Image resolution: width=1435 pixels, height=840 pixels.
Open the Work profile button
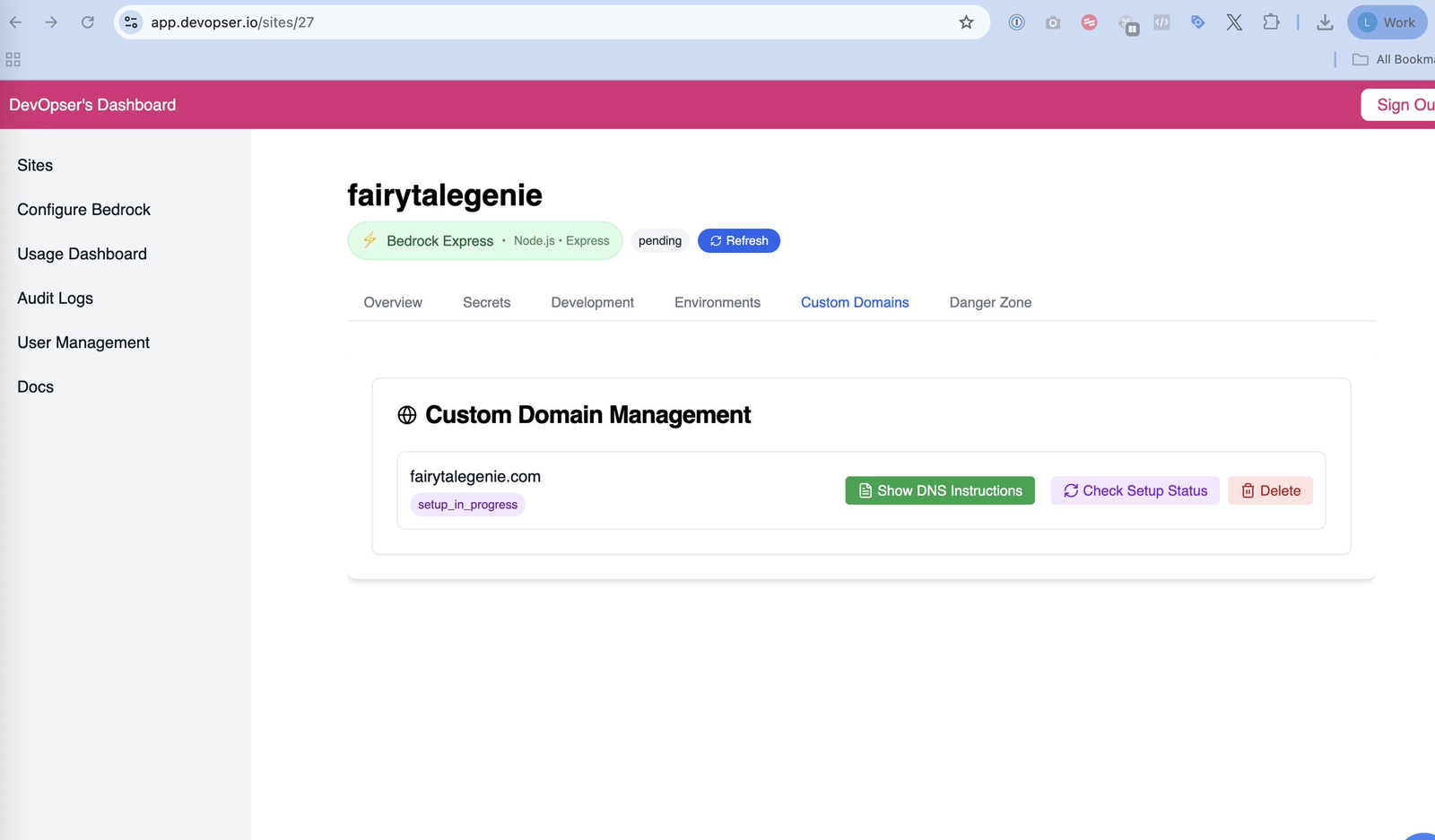point(1387,22)
